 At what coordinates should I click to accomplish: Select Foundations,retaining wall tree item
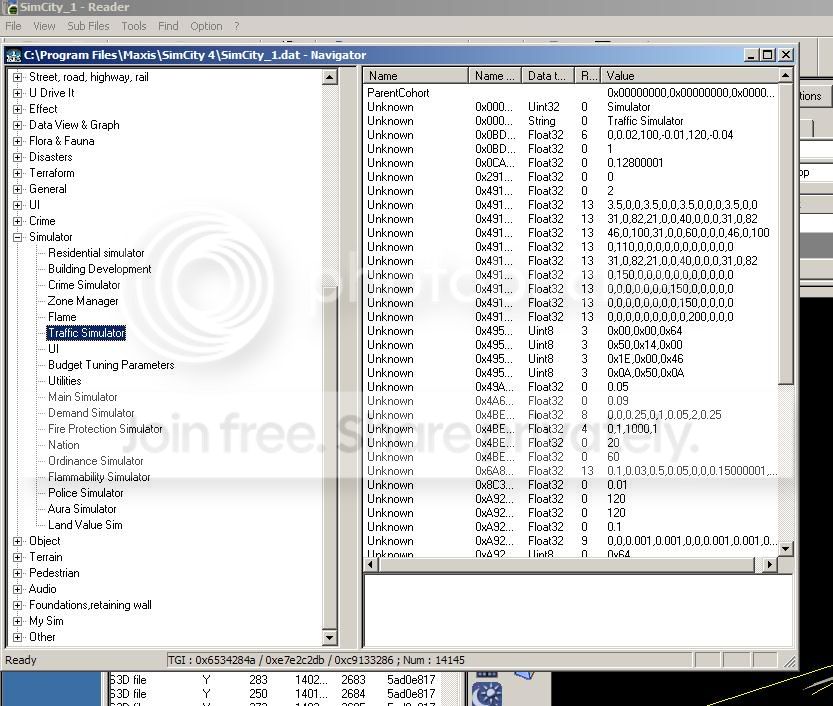tap(90, 605)
